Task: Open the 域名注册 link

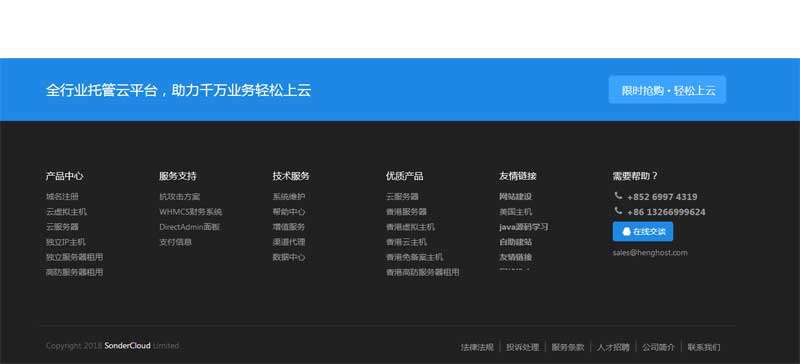Action: pos(62,197)
